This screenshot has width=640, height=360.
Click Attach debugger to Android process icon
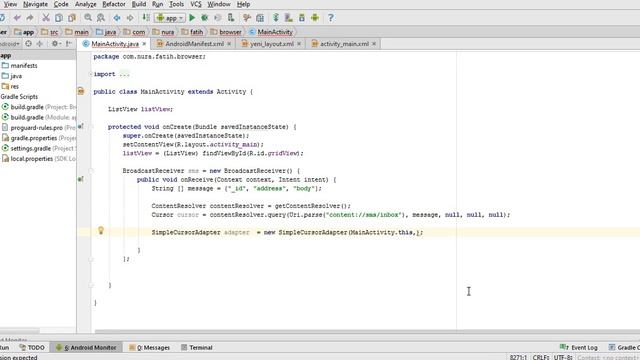[231, 18]
